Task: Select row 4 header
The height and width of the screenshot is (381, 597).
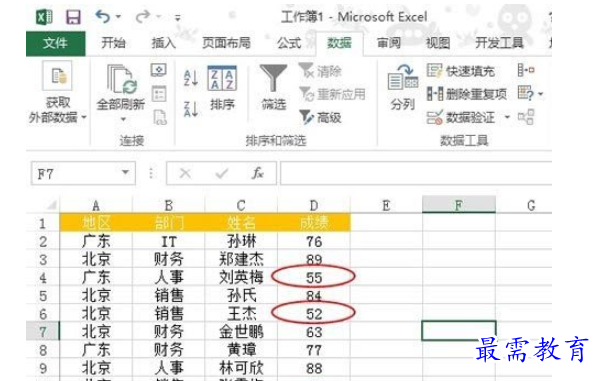Action: tap(43, 277)
